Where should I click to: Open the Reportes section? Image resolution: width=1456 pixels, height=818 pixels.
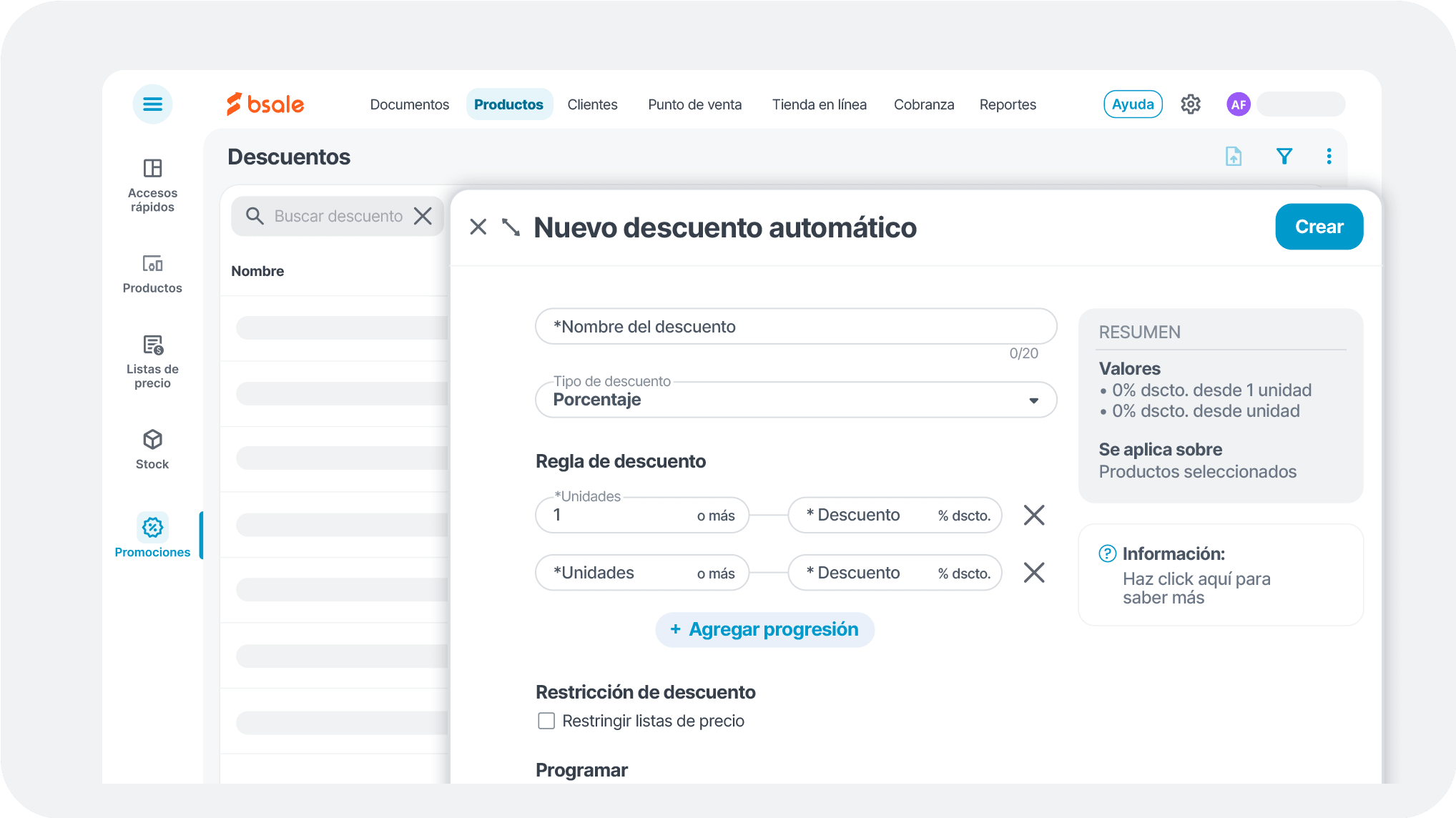click(x=1008, y=104)
